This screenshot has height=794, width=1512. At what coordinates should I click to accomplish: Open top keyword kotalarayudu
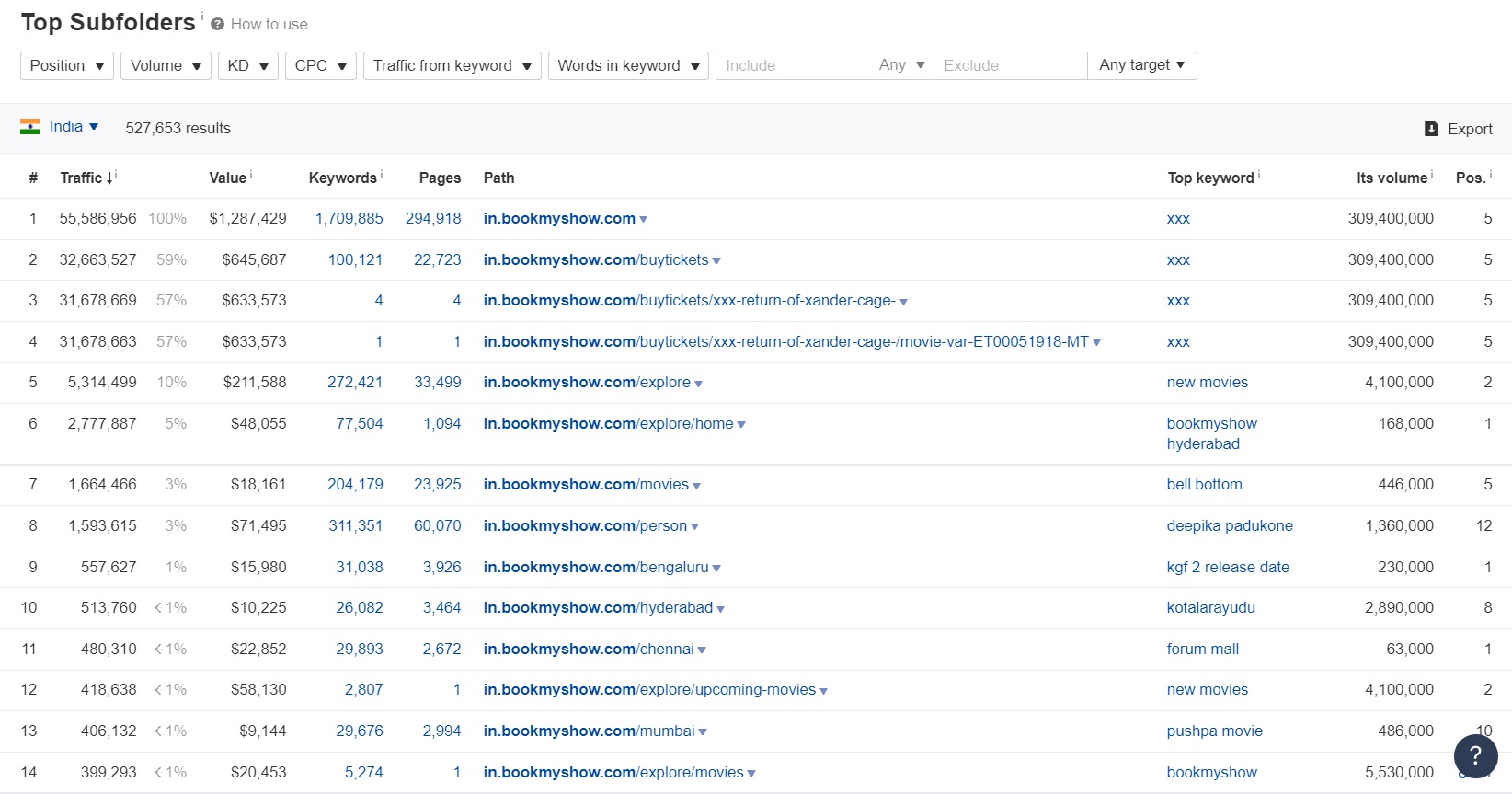click(1210, 607)
